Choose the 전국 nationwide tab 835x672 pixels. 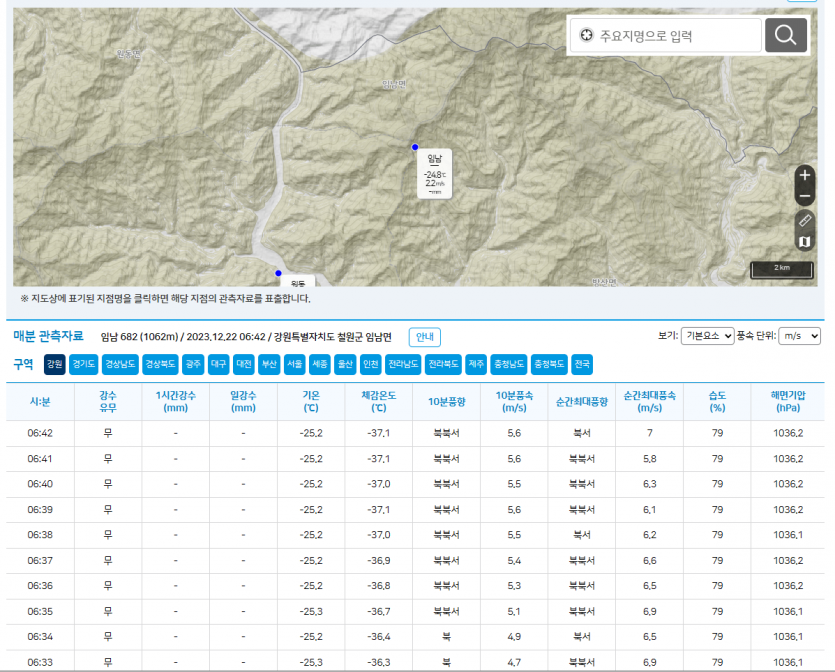click(582, 364)
